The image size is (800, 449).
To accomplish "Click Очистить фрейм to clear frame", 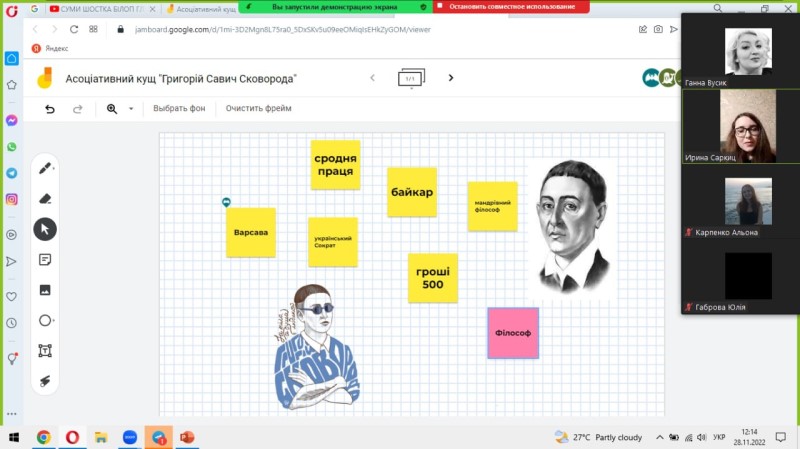I will (x=259, y=108).
